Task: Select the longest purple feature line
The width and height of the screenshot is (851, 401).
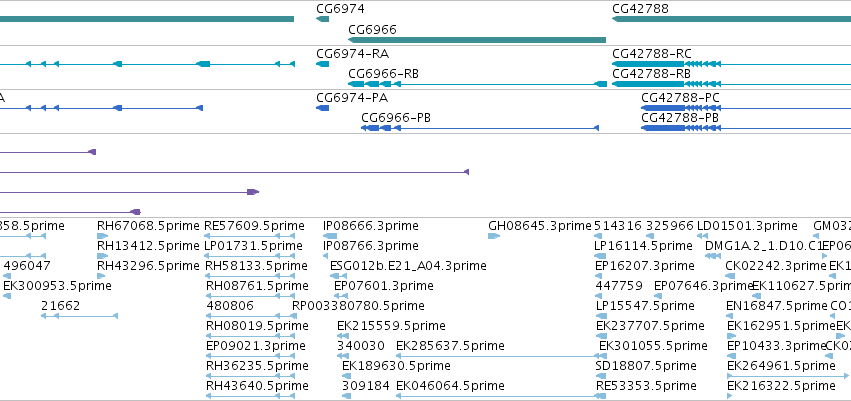Action: point(234,172)
